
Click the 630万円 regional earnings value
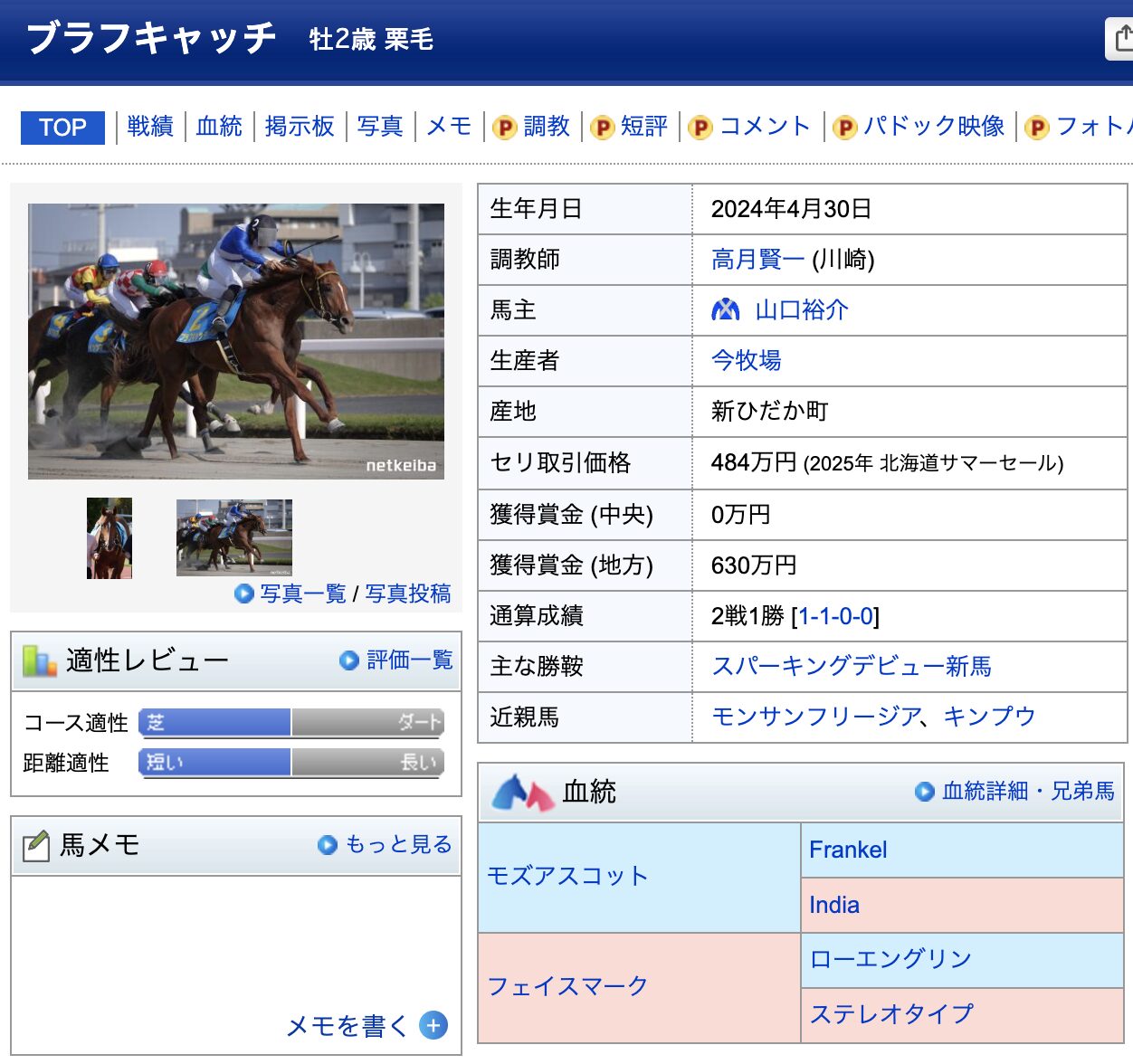[754, 565]
